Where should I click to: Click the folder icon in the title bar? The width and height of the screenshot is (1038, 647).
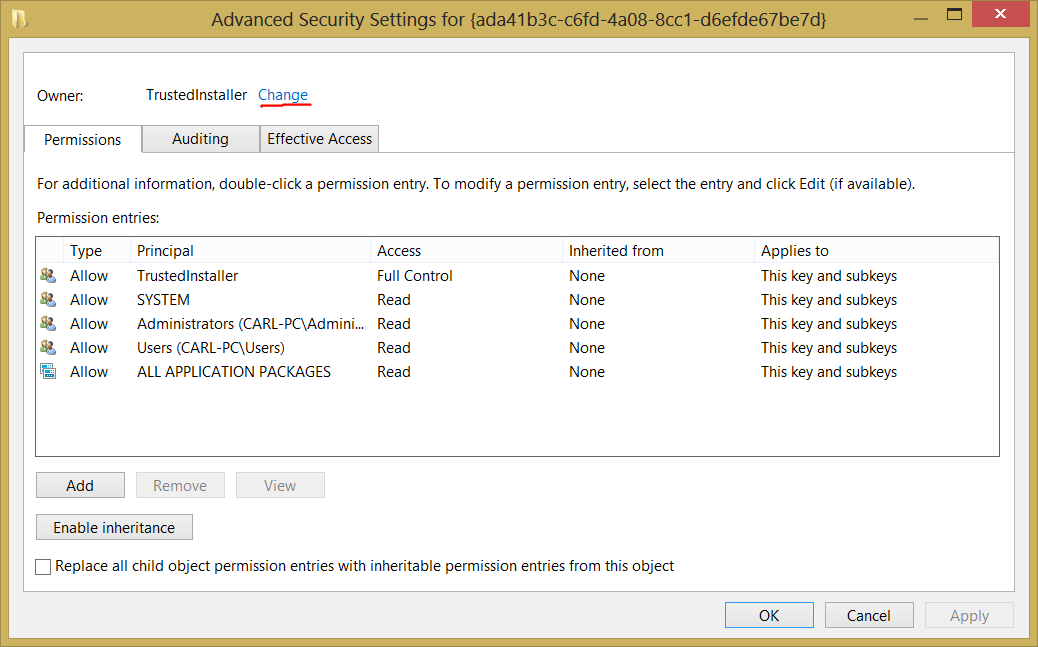(20, 19)
